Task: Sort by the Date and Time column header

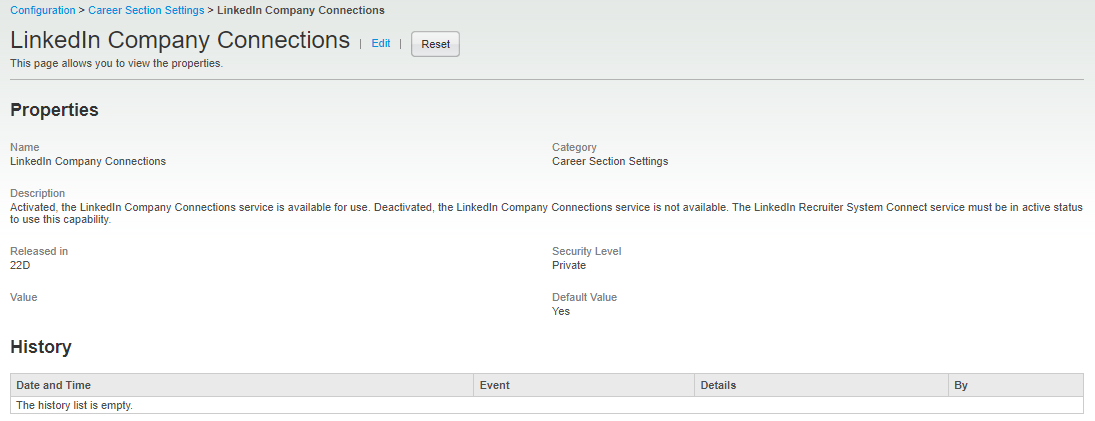Action: click(54, 385)
